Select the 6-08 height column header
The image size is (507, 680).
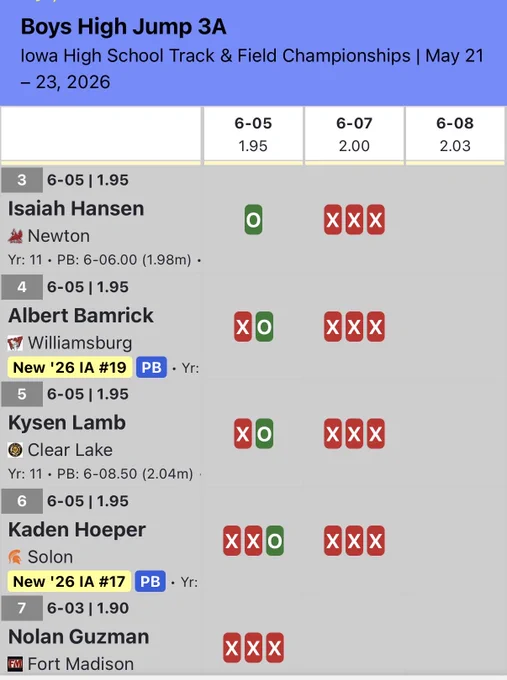pos(455,134)
